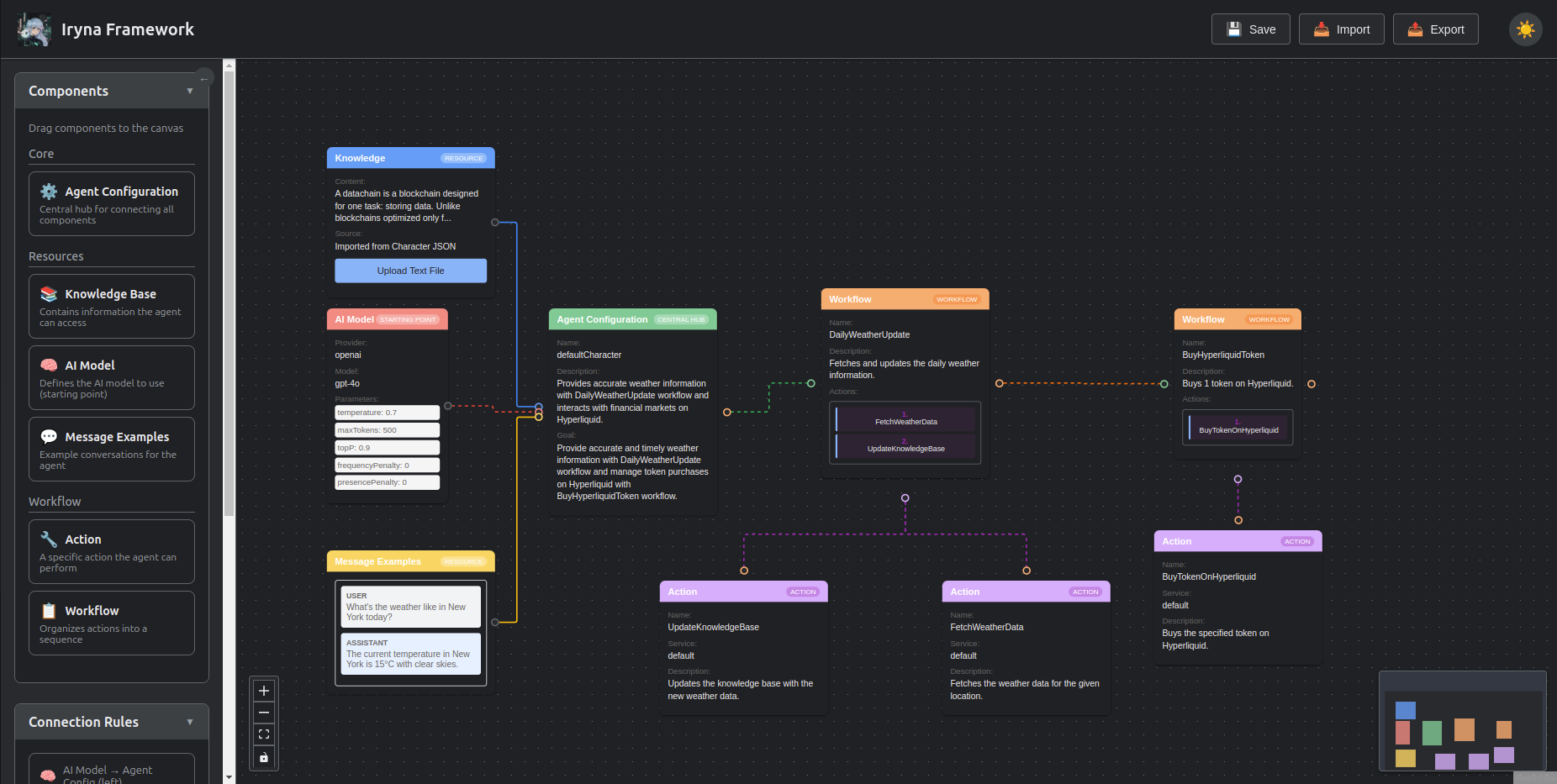Click 'Drag components to the canvas' hint

click(106, 129)
